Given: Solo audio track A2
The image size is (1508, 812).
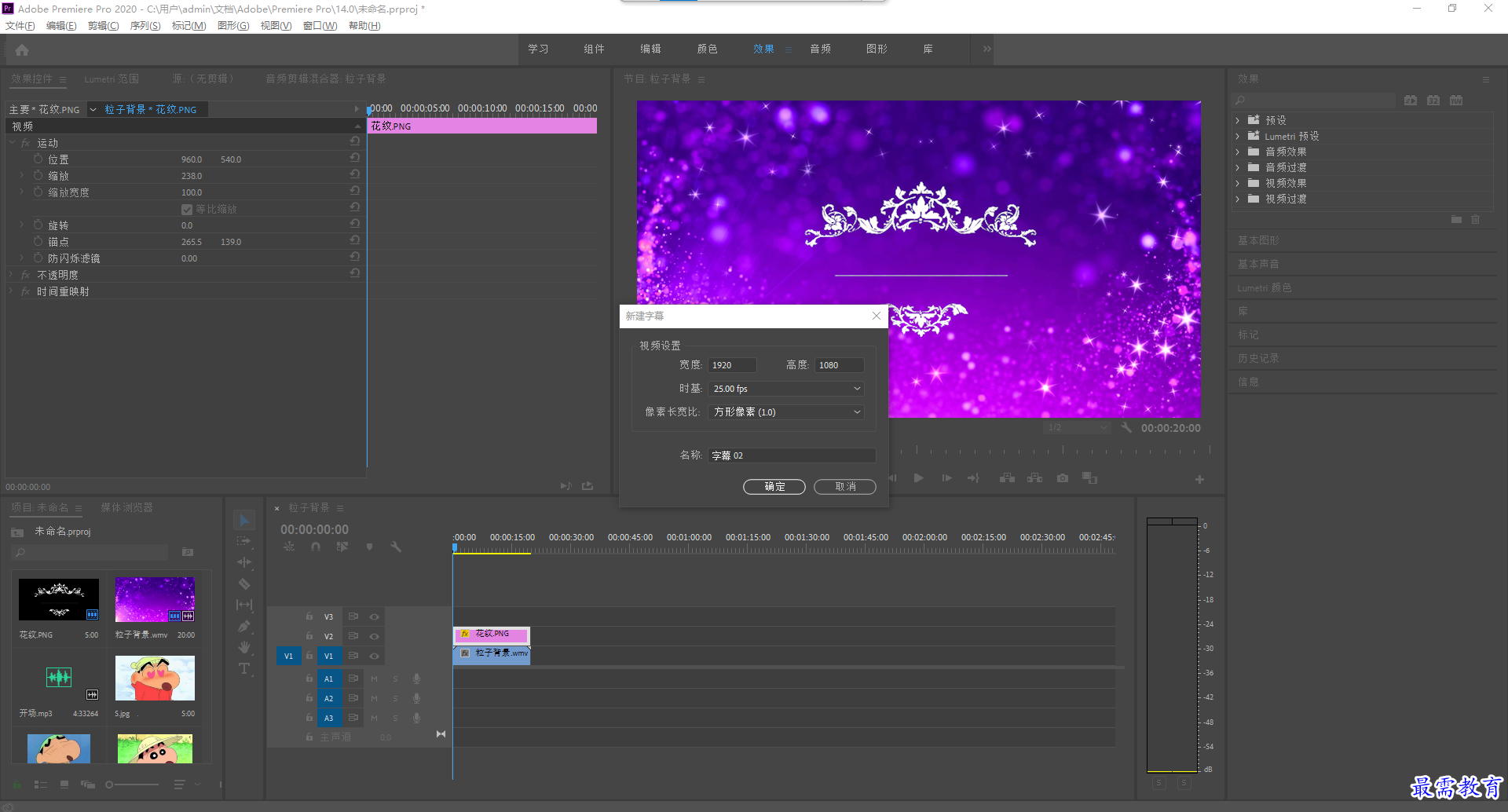Looking at the screenshot, I should (x=395, y=698).
